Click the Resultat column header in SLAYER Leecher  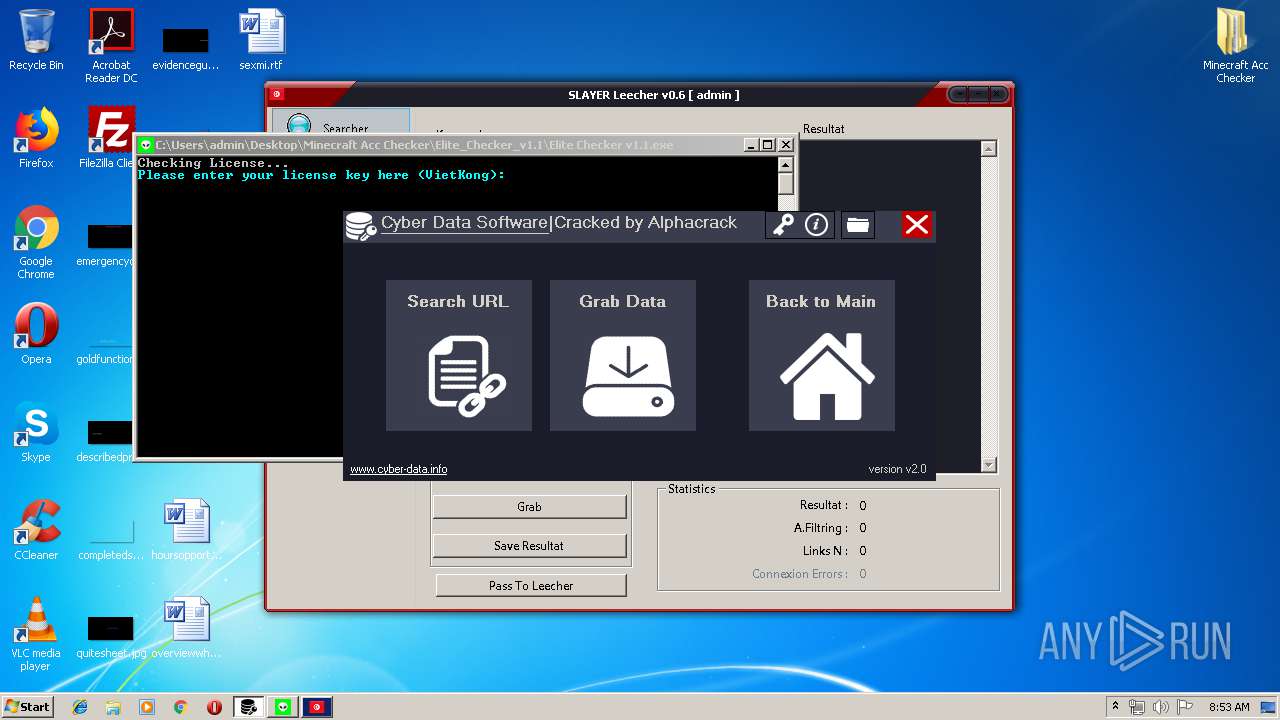click(823, 129)
